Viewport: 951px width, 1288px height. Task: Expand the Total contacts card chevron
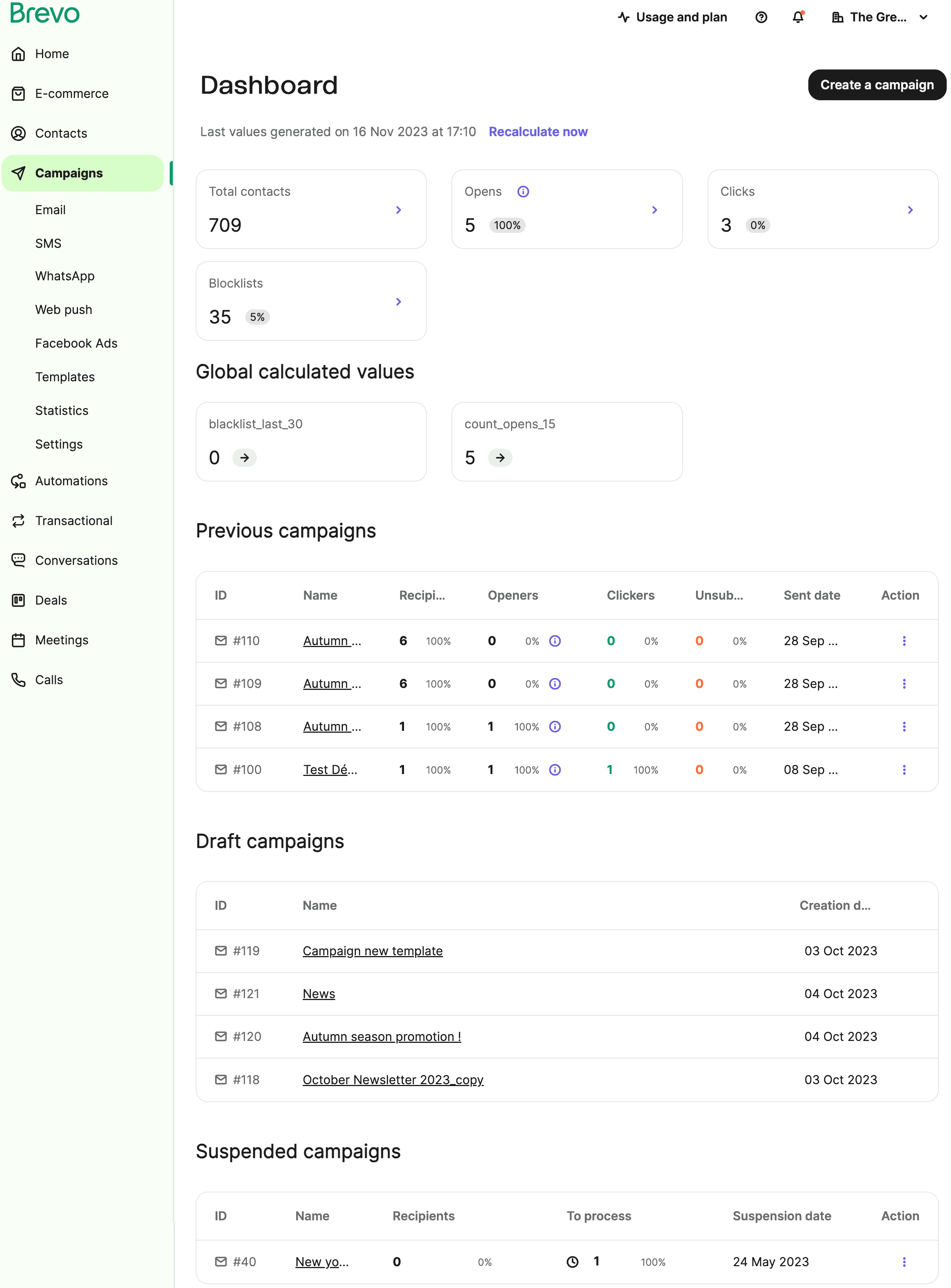tap(398, 210)
